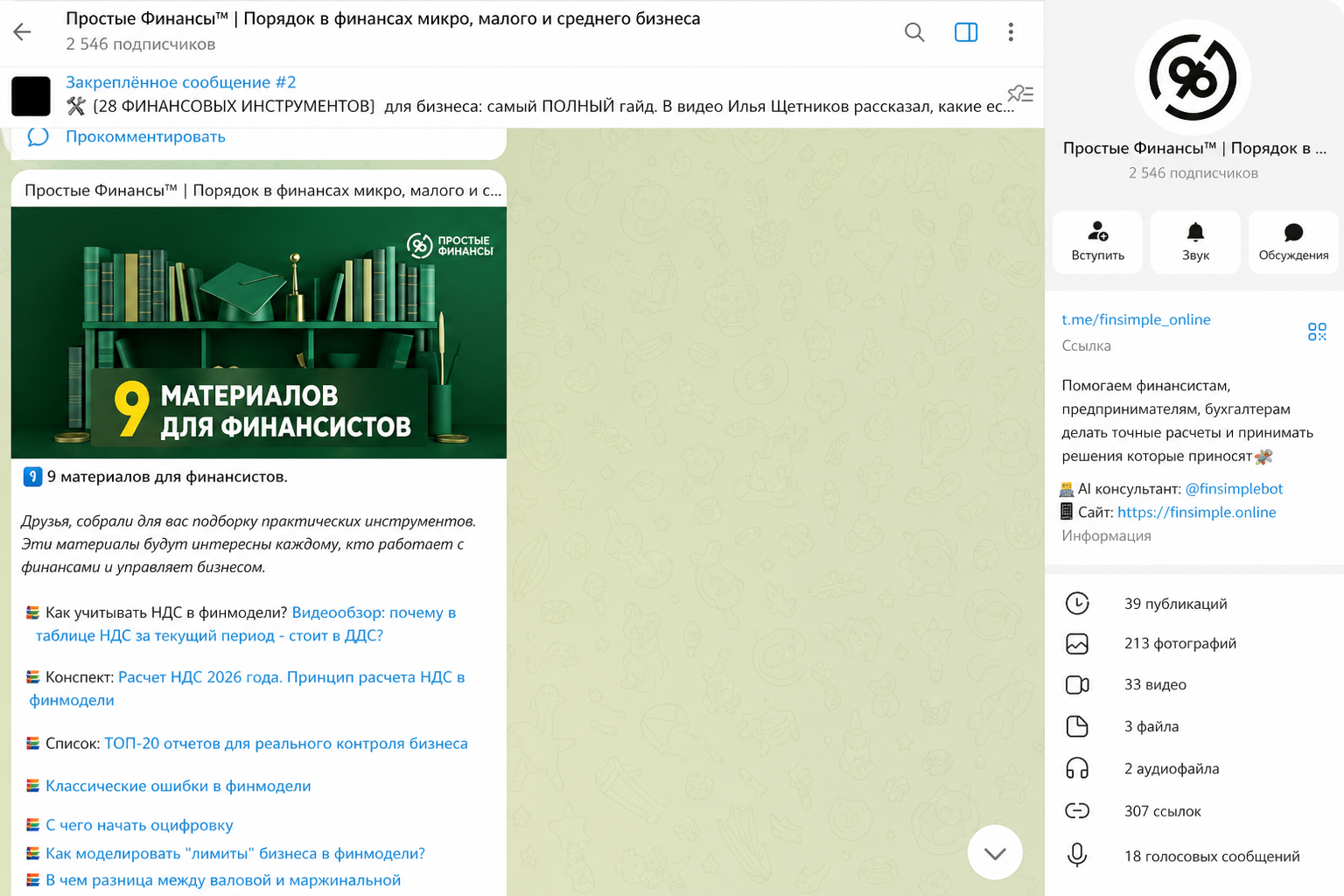This screenshot has width=1344, height=896.
Task: Open 18 голосовых сообщений section
Action: (x=1194, y=857)
